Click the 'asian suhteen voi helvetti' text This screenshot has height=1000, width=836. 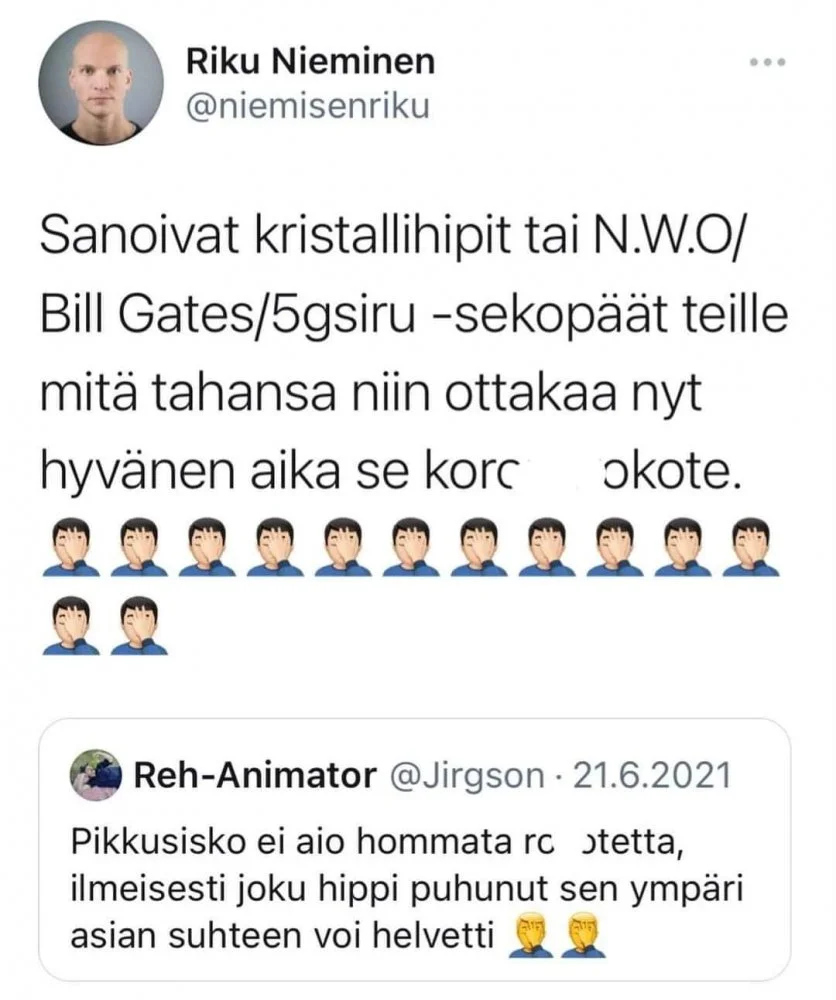pyautogui.click(x=282, y=936)
